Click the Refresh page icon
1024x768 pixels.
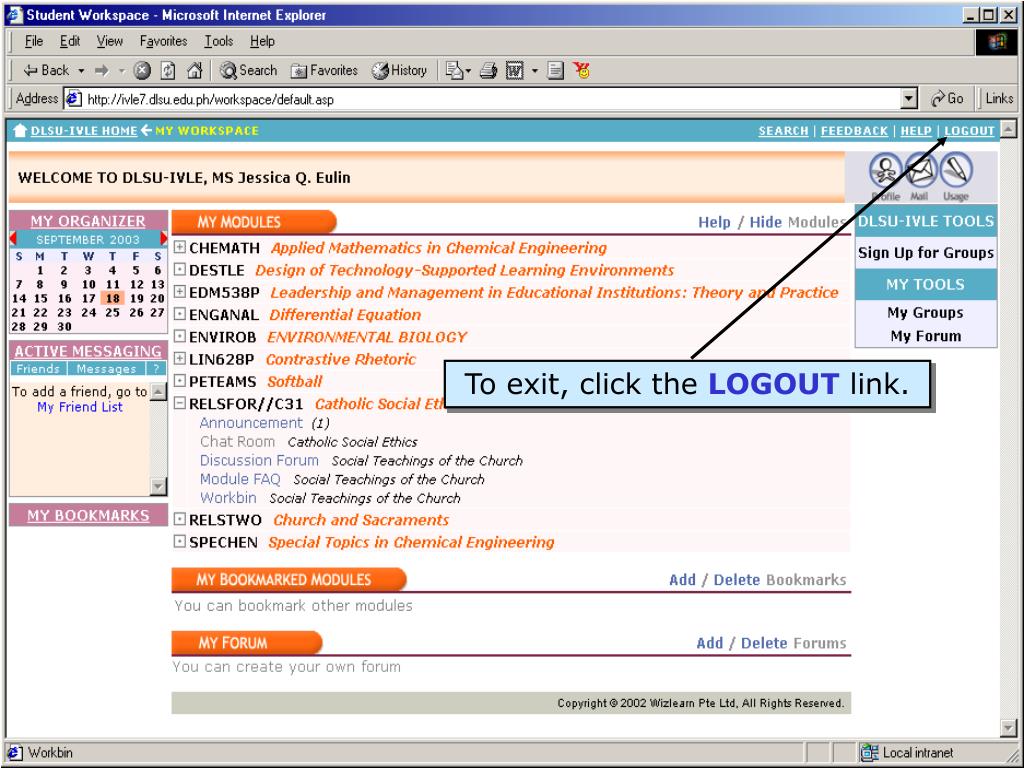tap(168, 71)
